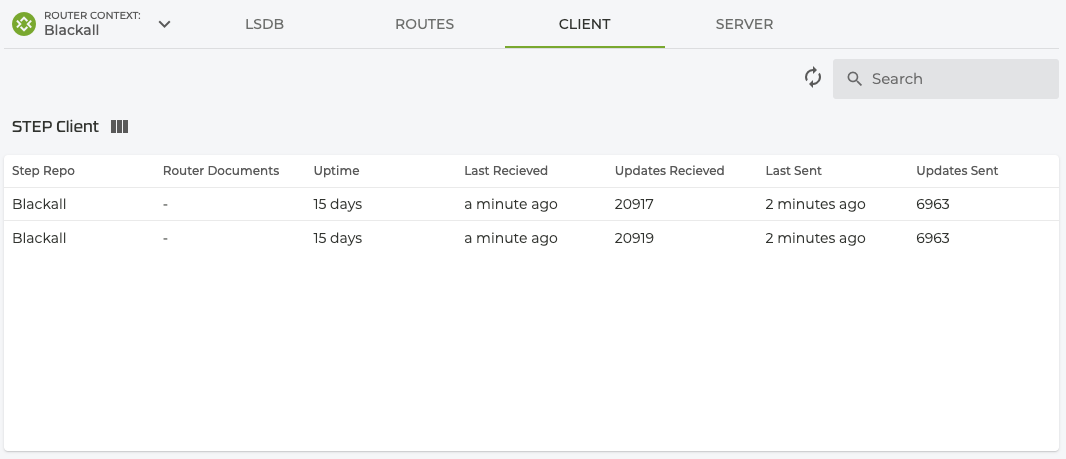Click the Router Documents column header
The image size is (1066, 459).
tap(221, 171)
